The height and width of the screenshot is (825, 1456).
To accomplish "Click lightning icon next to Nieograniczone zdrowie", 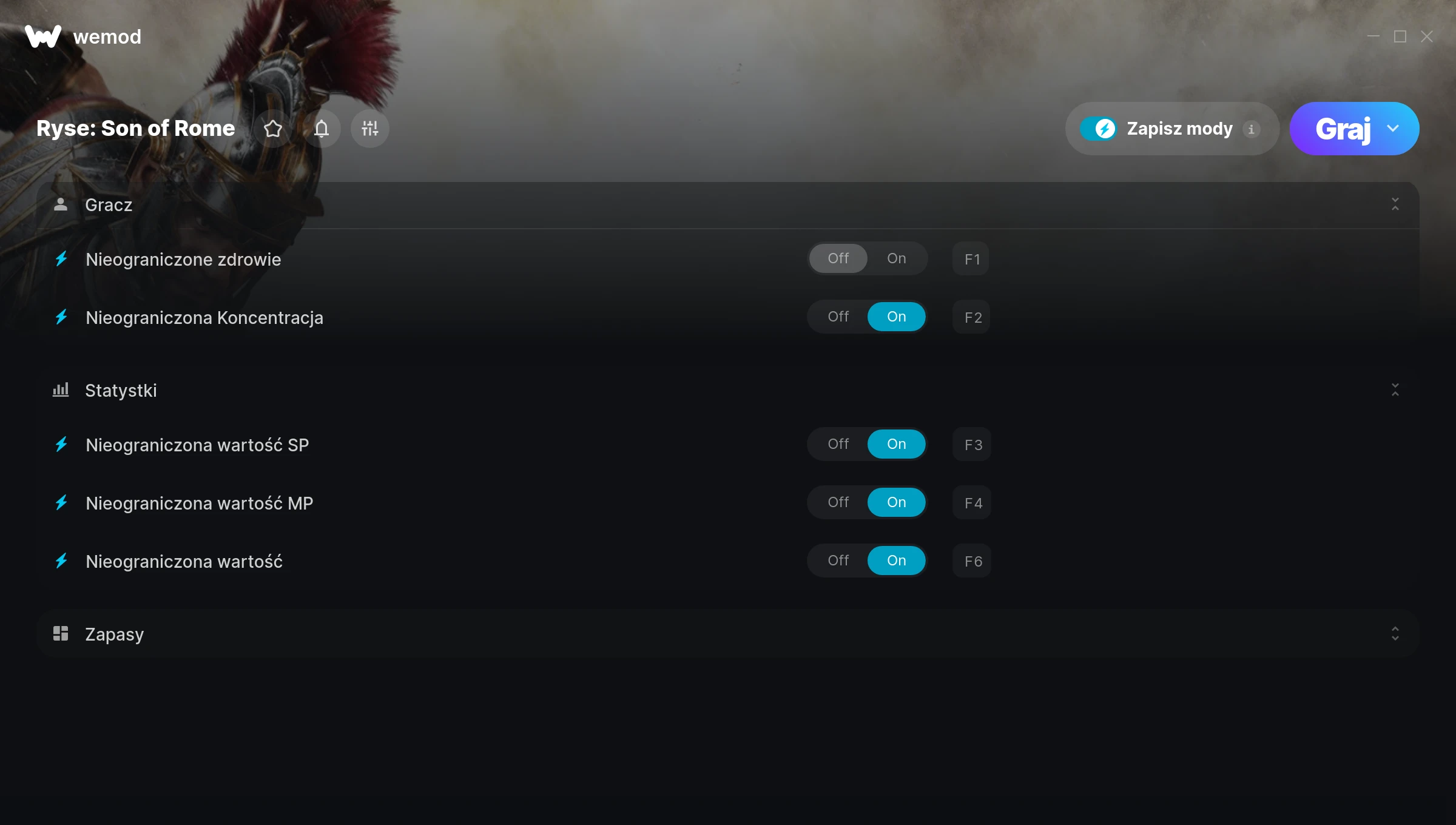I will pos(61,259).
